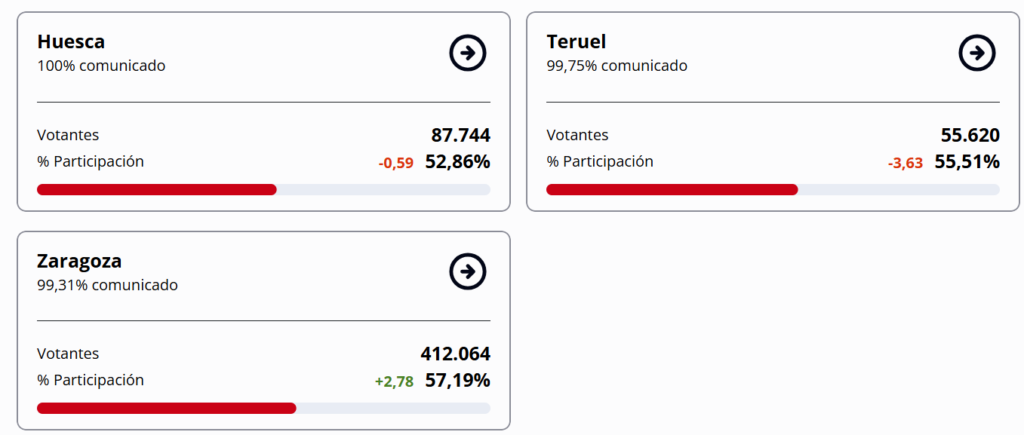Click Zaragoza participation figure 57,19%
1024x435 pixels.
tap(458, 381)
